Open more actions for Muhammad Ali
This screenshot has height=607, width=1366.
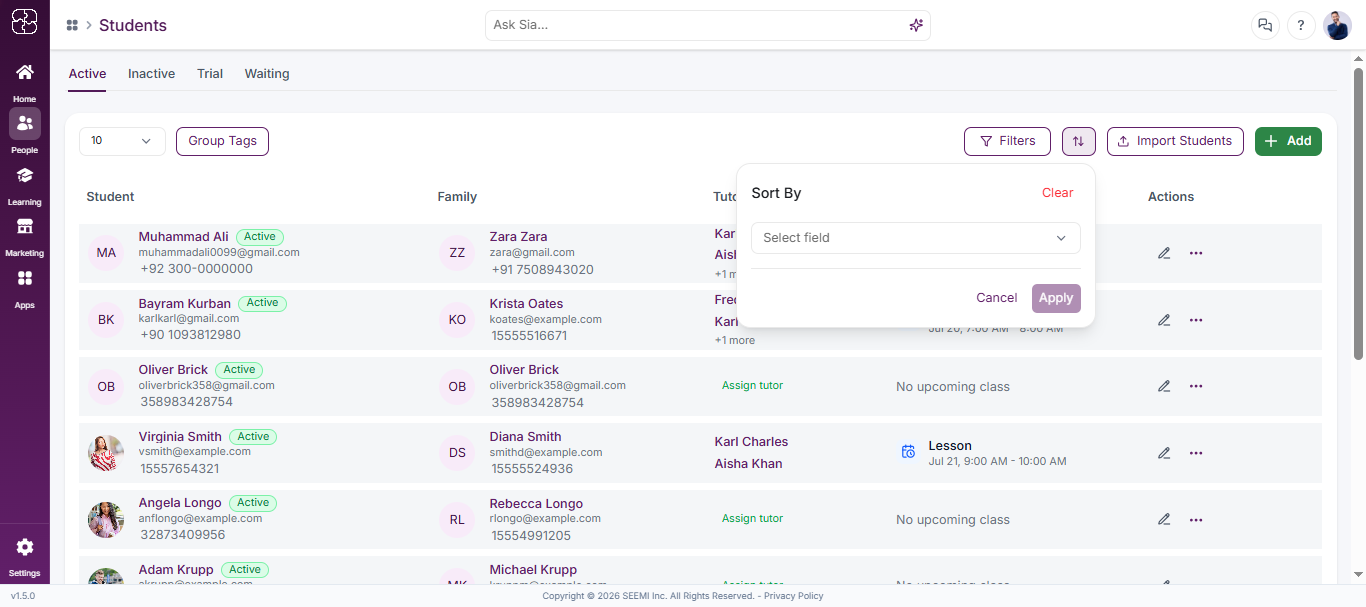1196,253
